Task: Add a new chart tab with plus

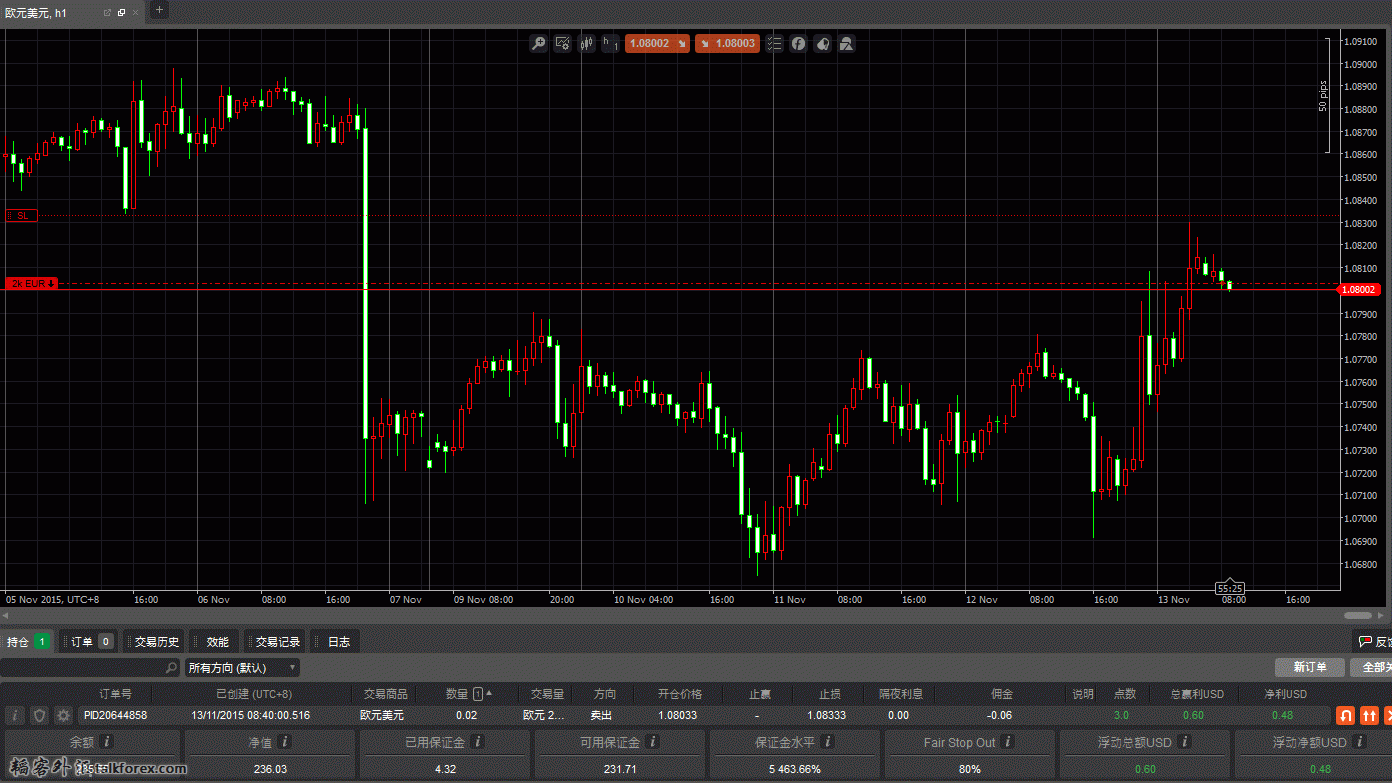Action: coord(159,11)
